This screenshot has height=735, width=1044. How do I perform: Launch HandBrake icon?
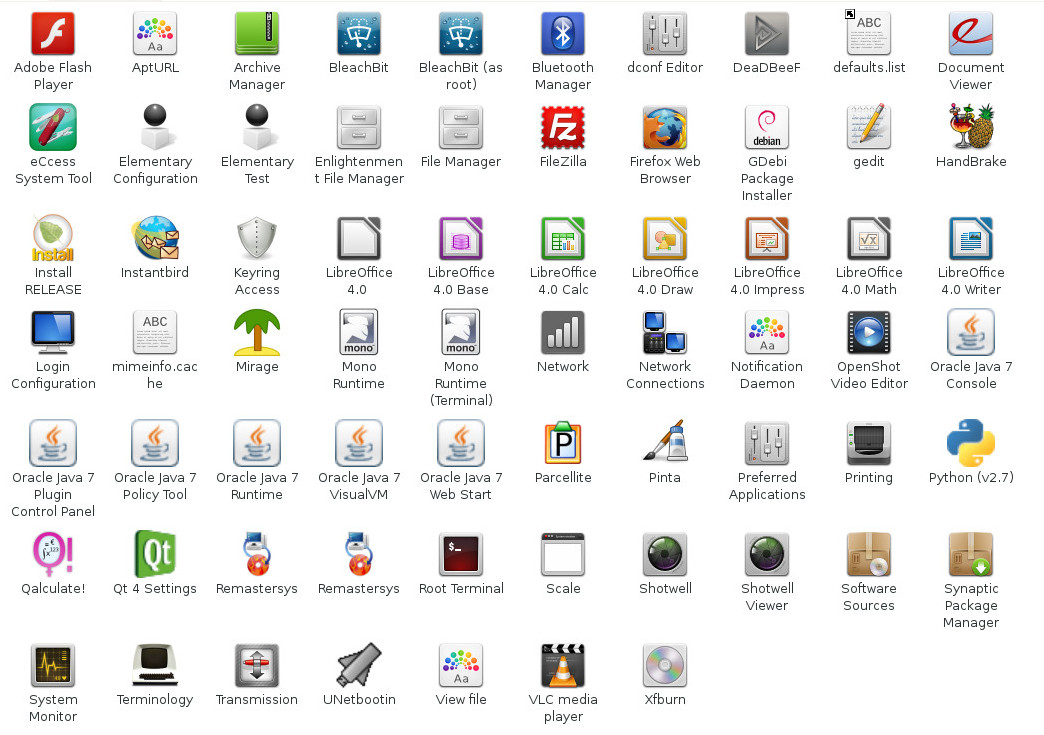(x=971, y=127)
